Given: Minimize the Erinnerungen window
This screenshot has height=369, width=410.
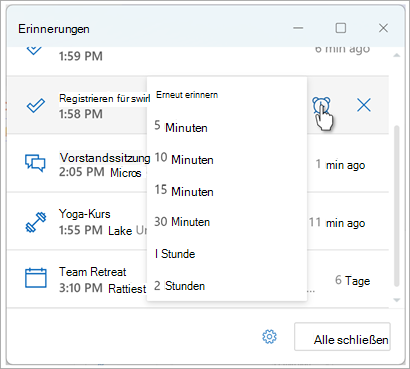Looking at the screenshot, I should (298, 28).
